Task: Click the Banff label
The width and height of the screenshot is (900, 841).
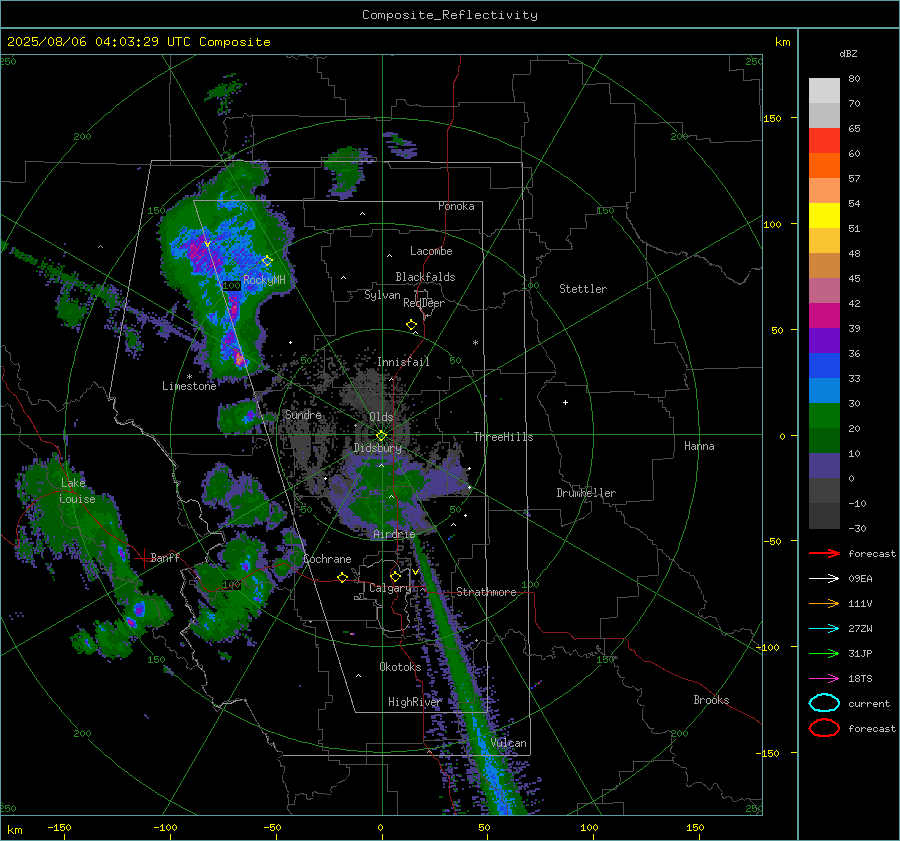Action: pyautogui.click(x=165, y=557)
